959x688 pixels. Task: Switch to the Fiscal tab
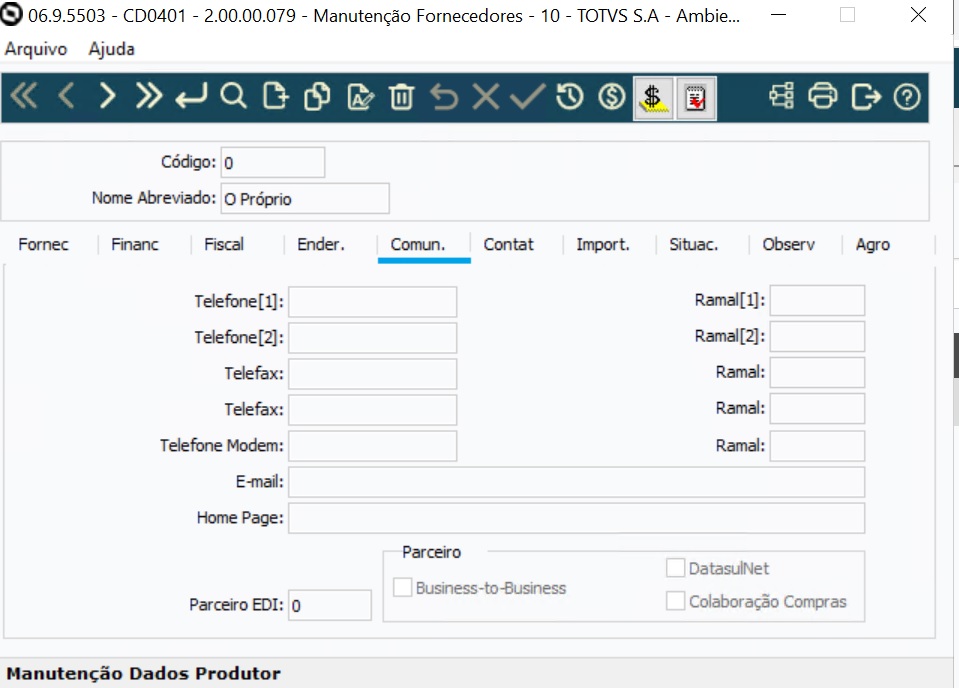click(224, 245)
